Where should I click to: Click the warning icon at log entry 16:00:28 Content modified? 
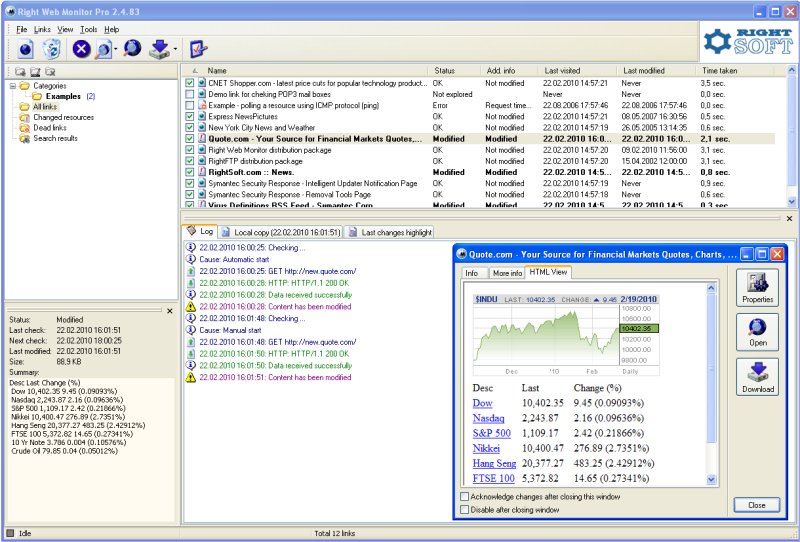pos(190,307)
